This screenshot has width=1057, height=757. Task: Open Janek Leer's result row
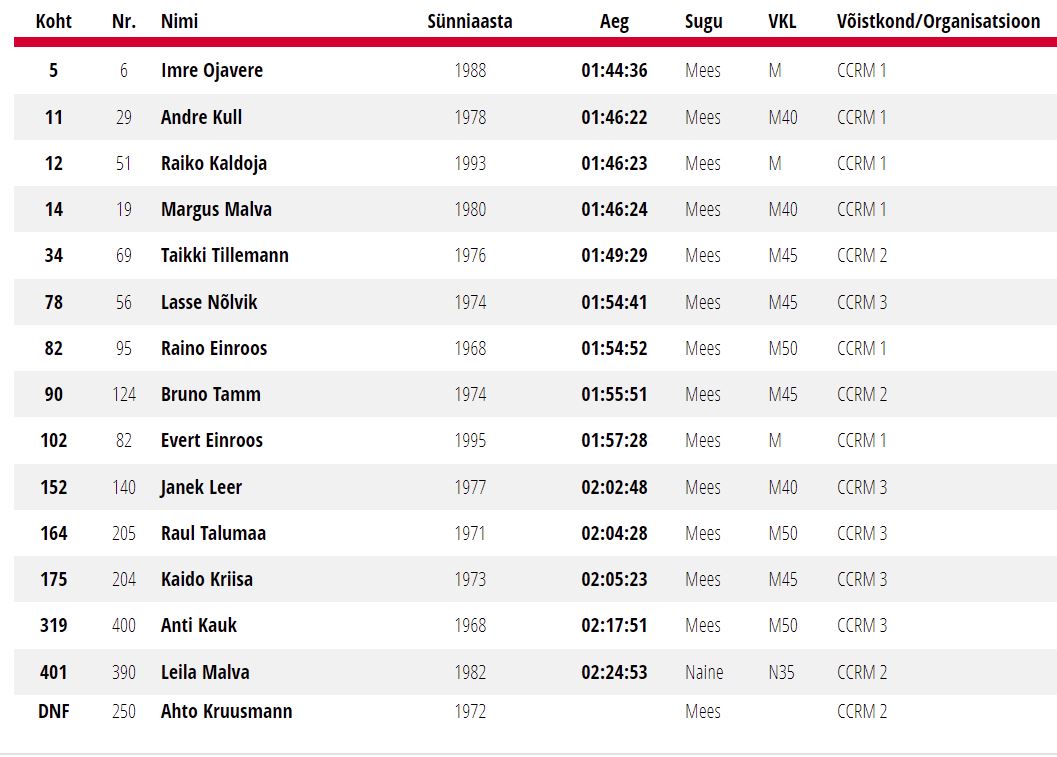tap(201, 487)
